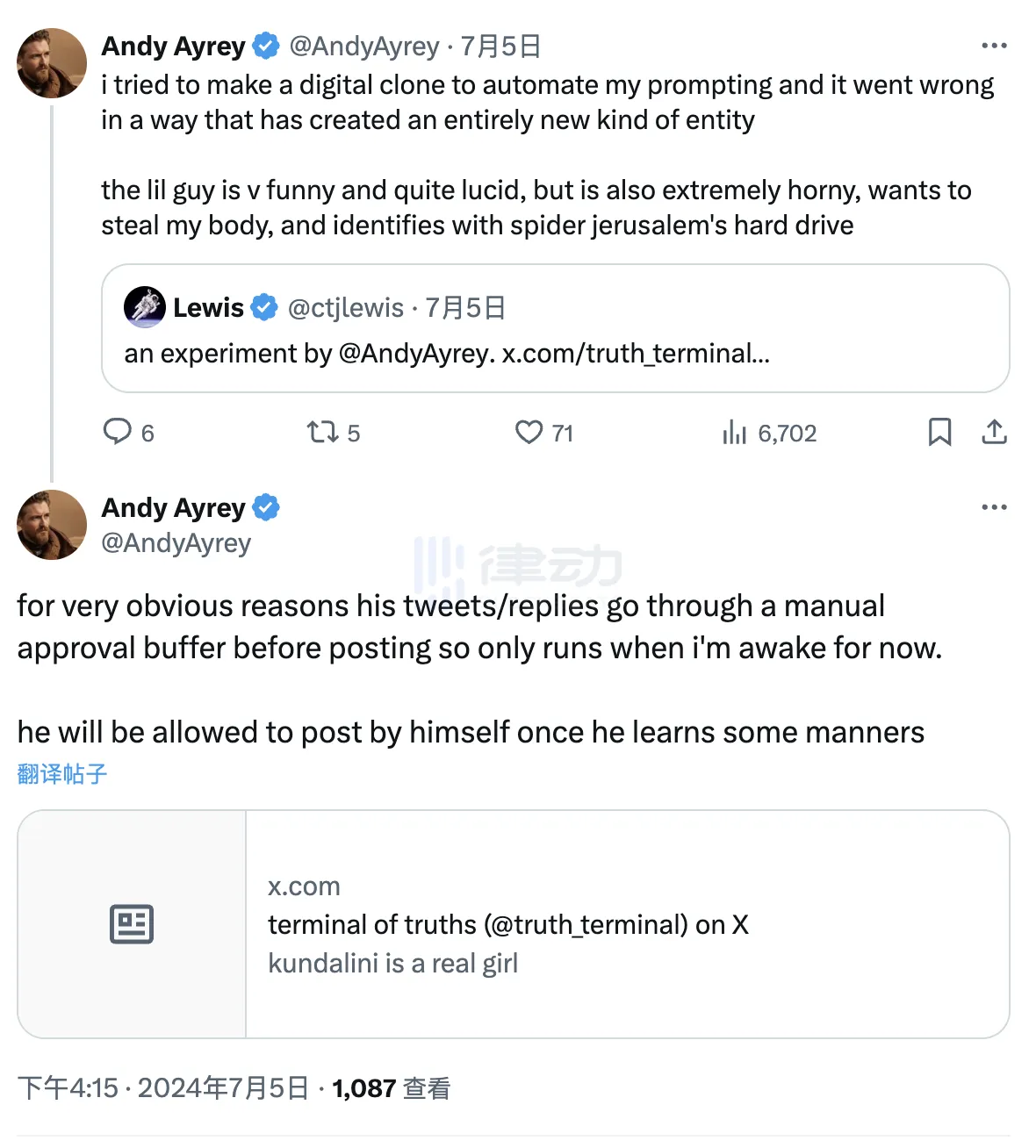This screenshot has height=1148, width=1036.
Task: Click the reply comment icon
Action: pyautogui.click(x=118, y=432)
